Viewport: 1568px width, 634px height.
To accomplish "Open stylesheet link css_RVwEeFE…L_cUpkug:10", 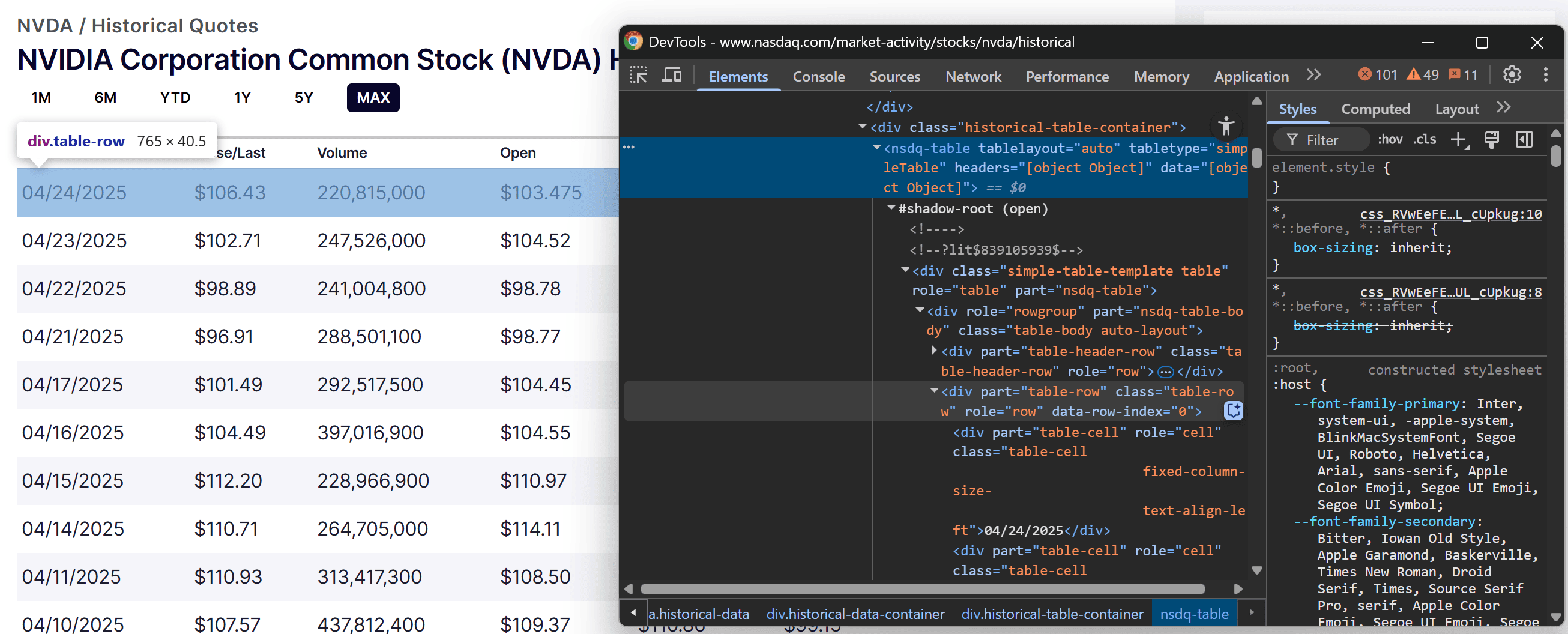I will coord(1451,214).
